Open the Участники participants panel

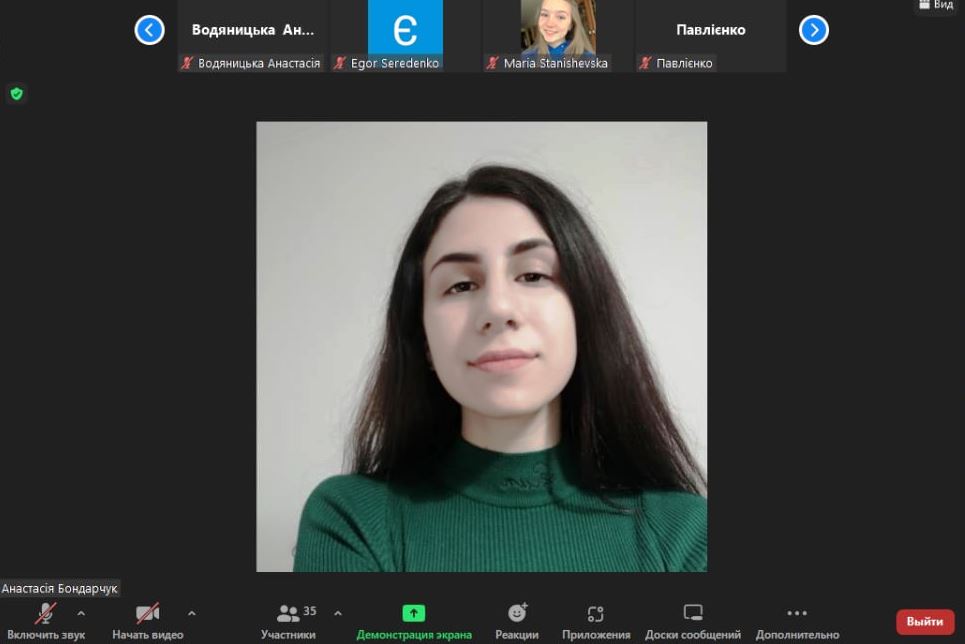[x=288, y=621]
